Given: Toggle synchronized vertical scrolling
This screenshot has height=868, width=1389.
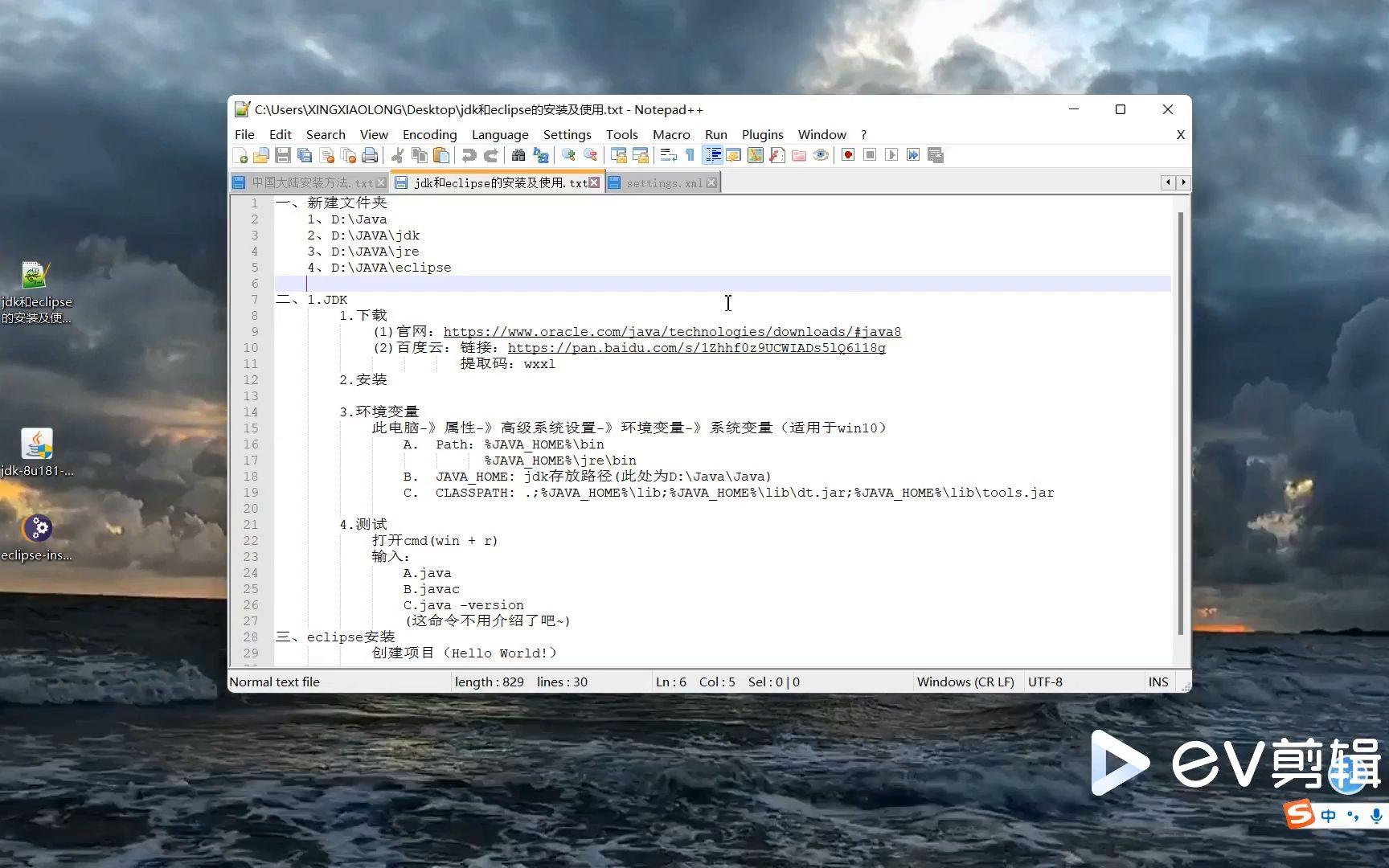Looking at the screenshot, I should [x=618, y=155].
